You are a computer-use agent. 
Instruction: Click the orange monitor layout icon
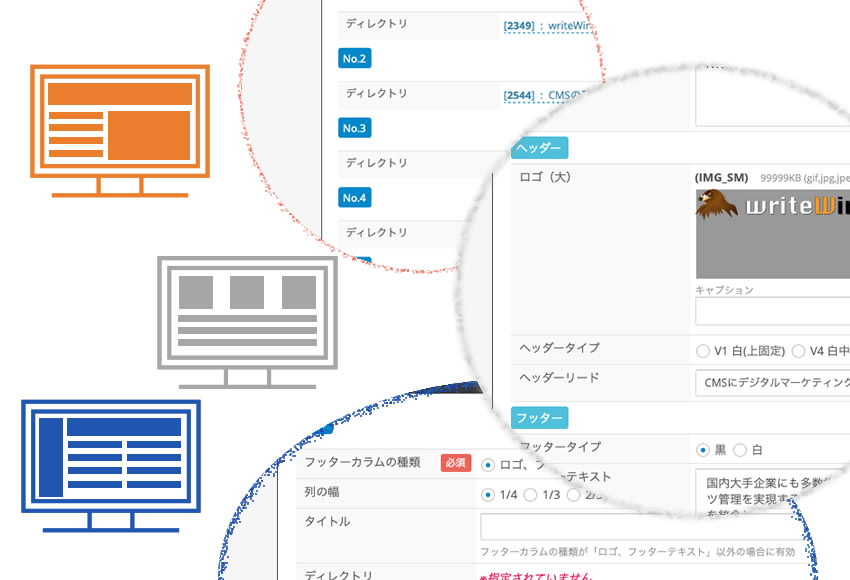click(120, 131)
